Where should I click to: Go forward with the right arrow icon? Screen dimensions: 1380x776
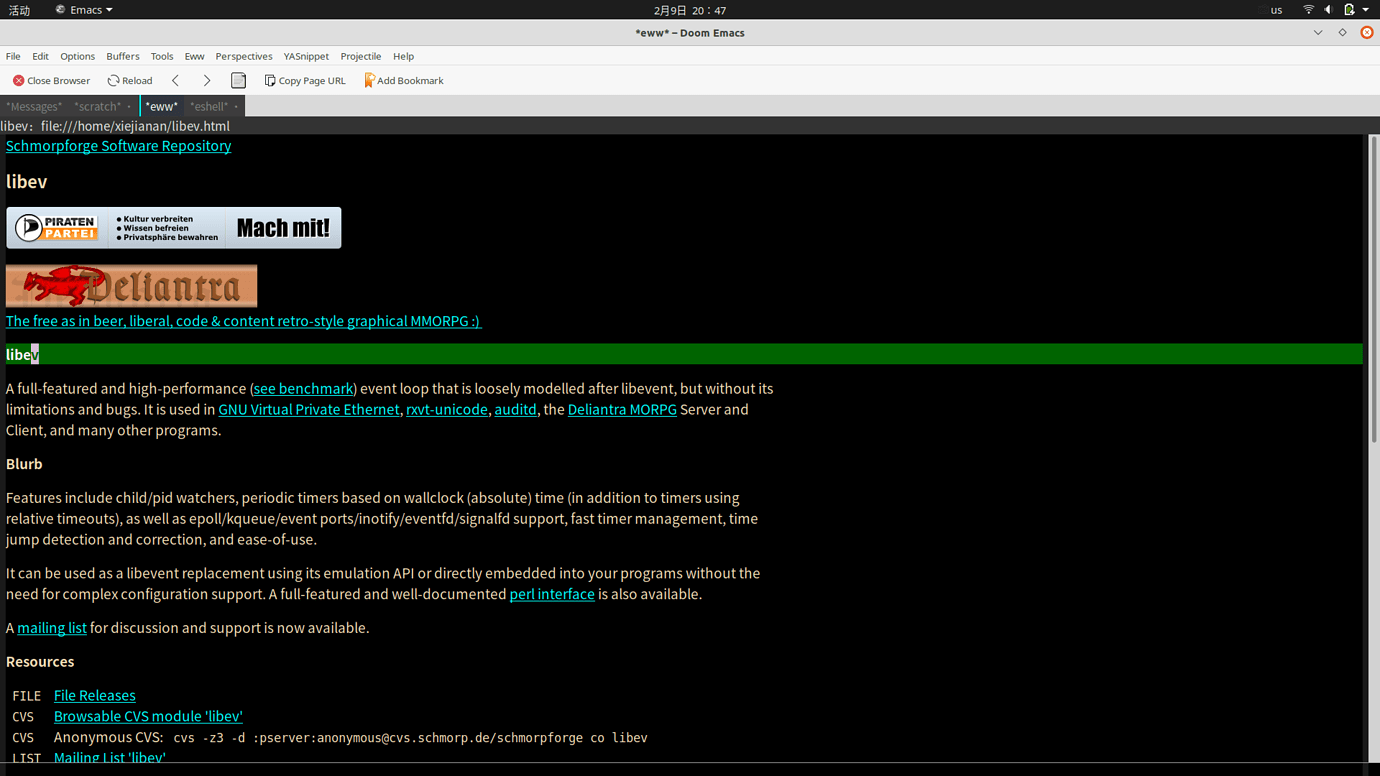point(207,81)
